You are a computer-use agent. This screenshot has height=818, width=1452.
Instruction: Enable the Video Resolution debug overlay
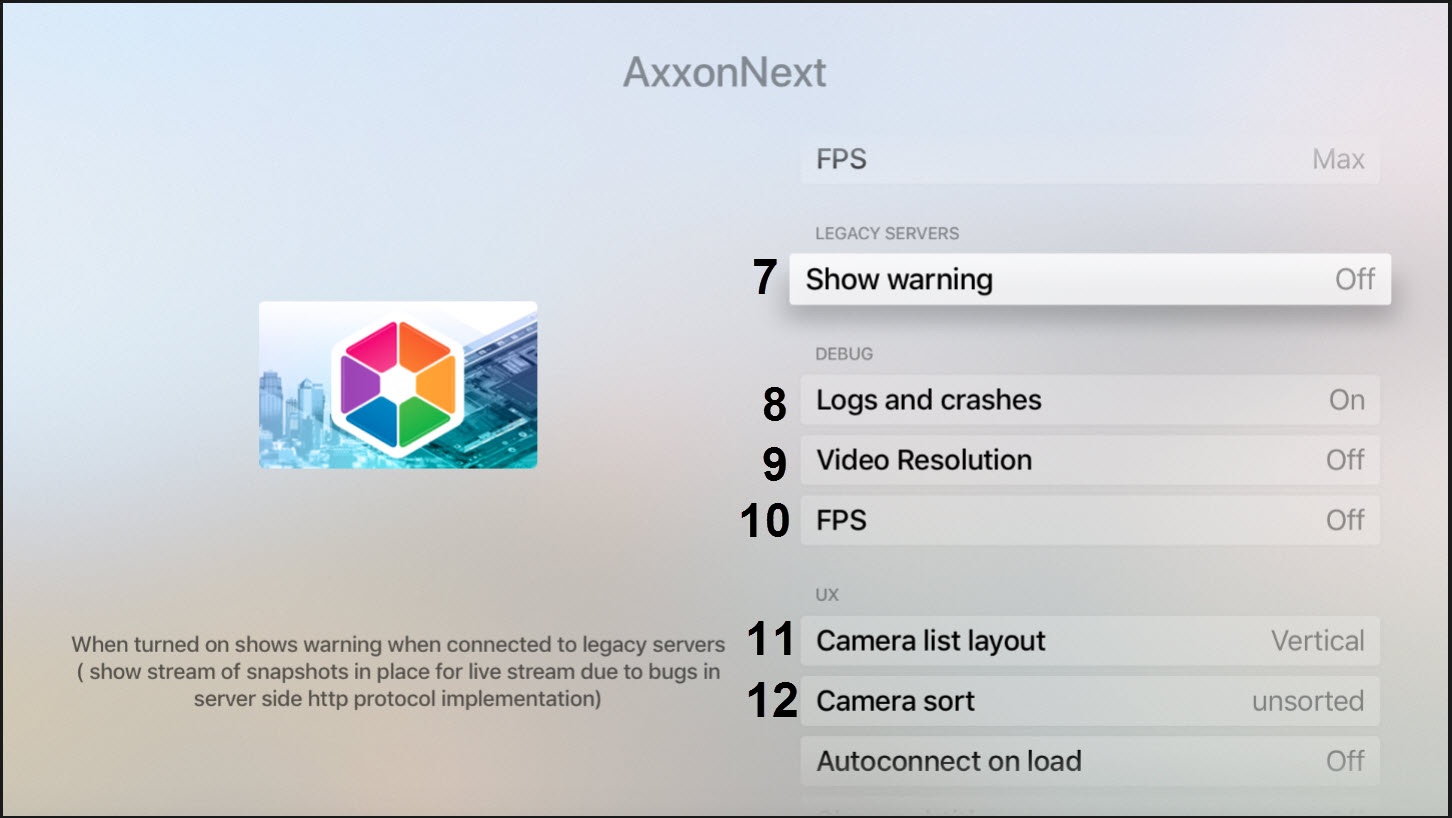pyautogui.click(x=1089, y=460)
